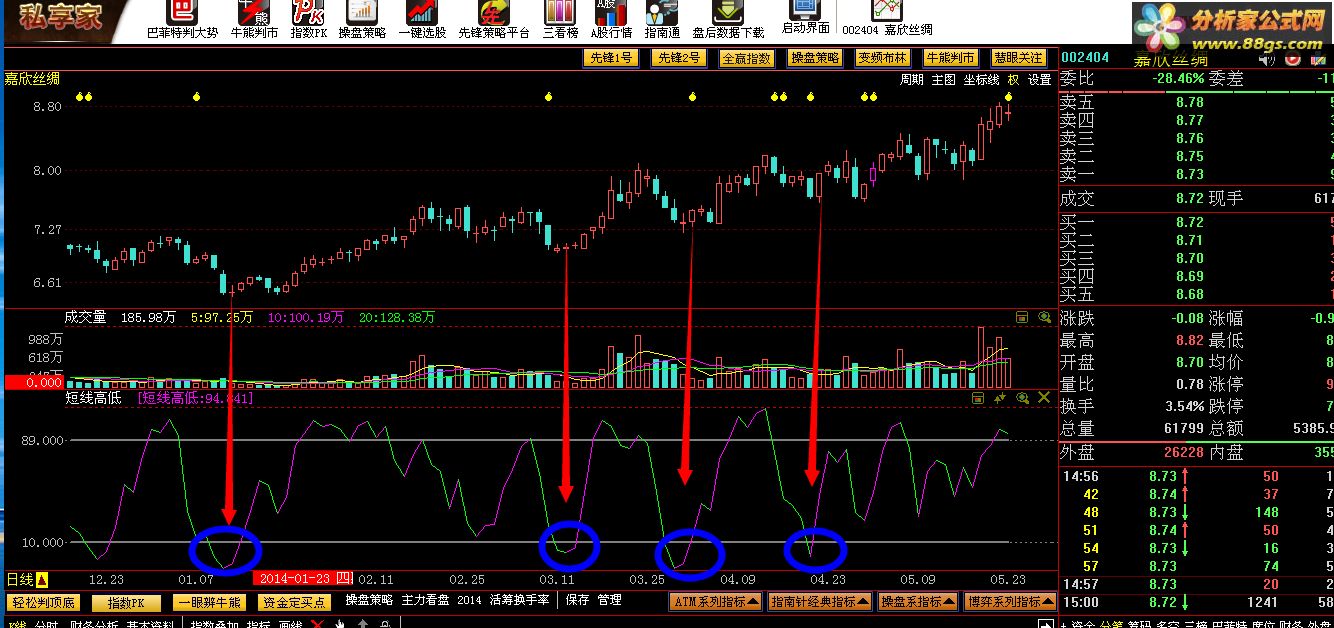Open the 巴菲特判大势 tool icon
The image size is (1334, 628).
tap(181, 12)
